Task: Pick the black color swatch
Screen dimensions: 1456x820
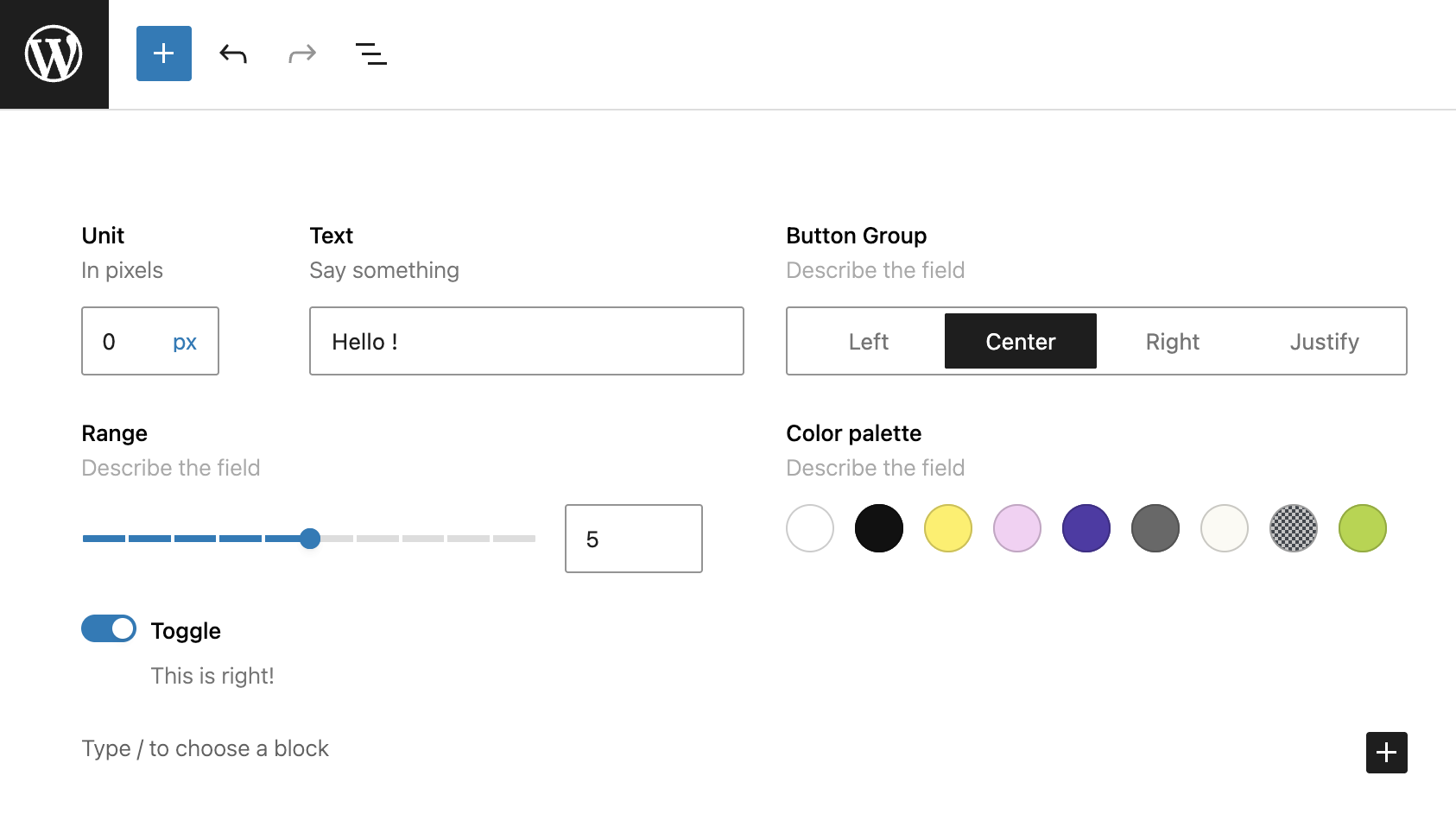Action: pos(878,528)
